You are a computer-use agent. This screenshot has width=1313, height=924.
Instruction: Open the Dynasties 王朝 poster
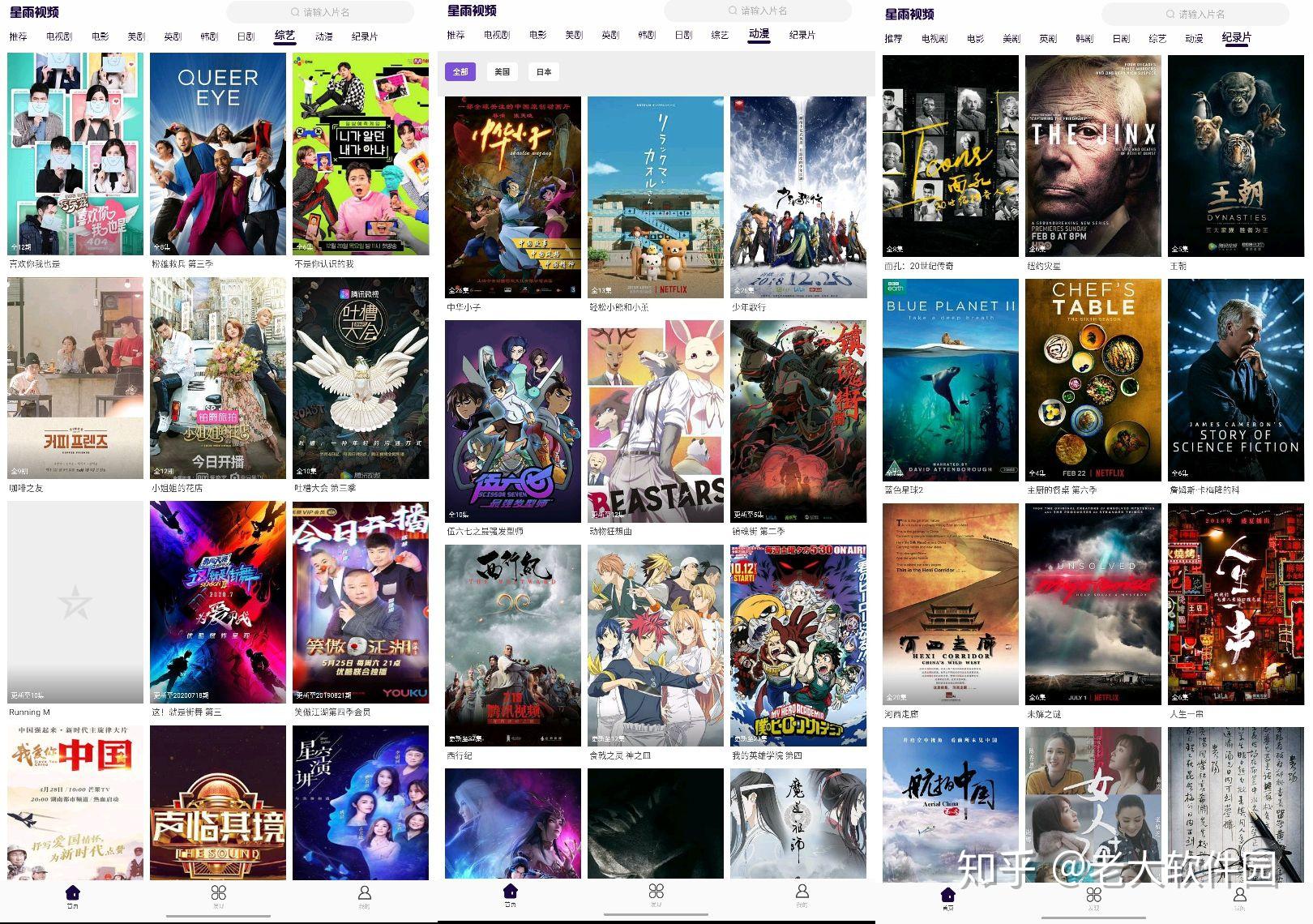(1236, 156)
